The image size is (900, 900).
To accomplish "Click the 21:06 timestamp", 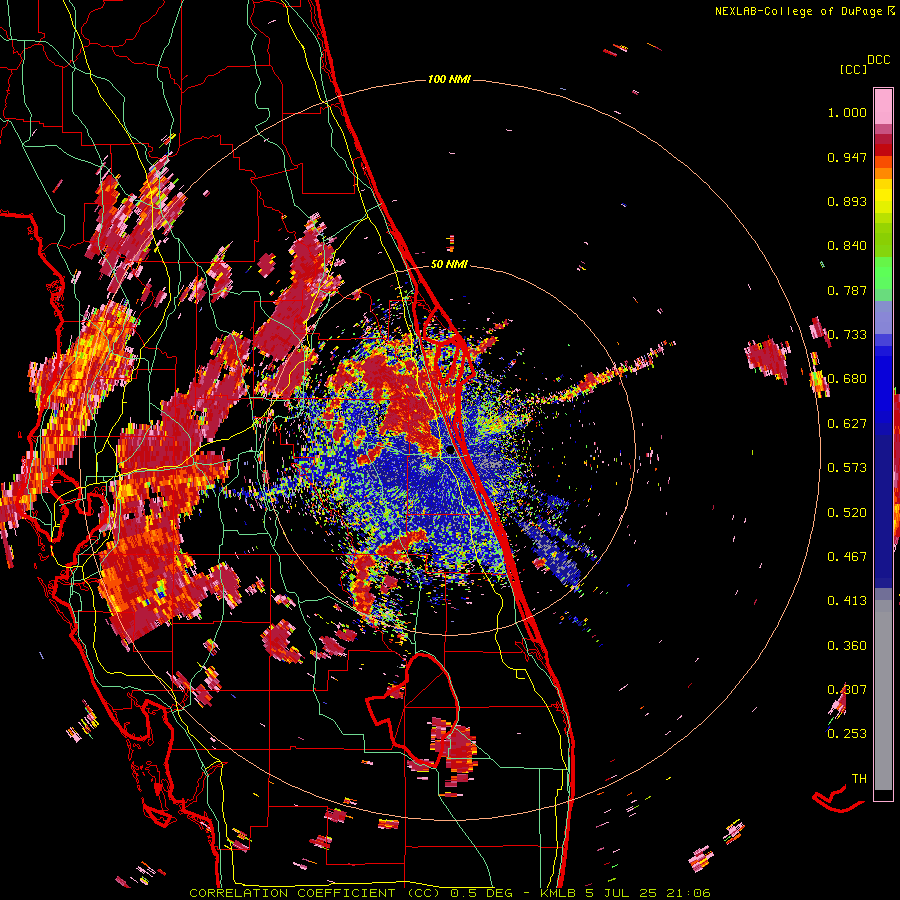I will click(x=688, y=893).
